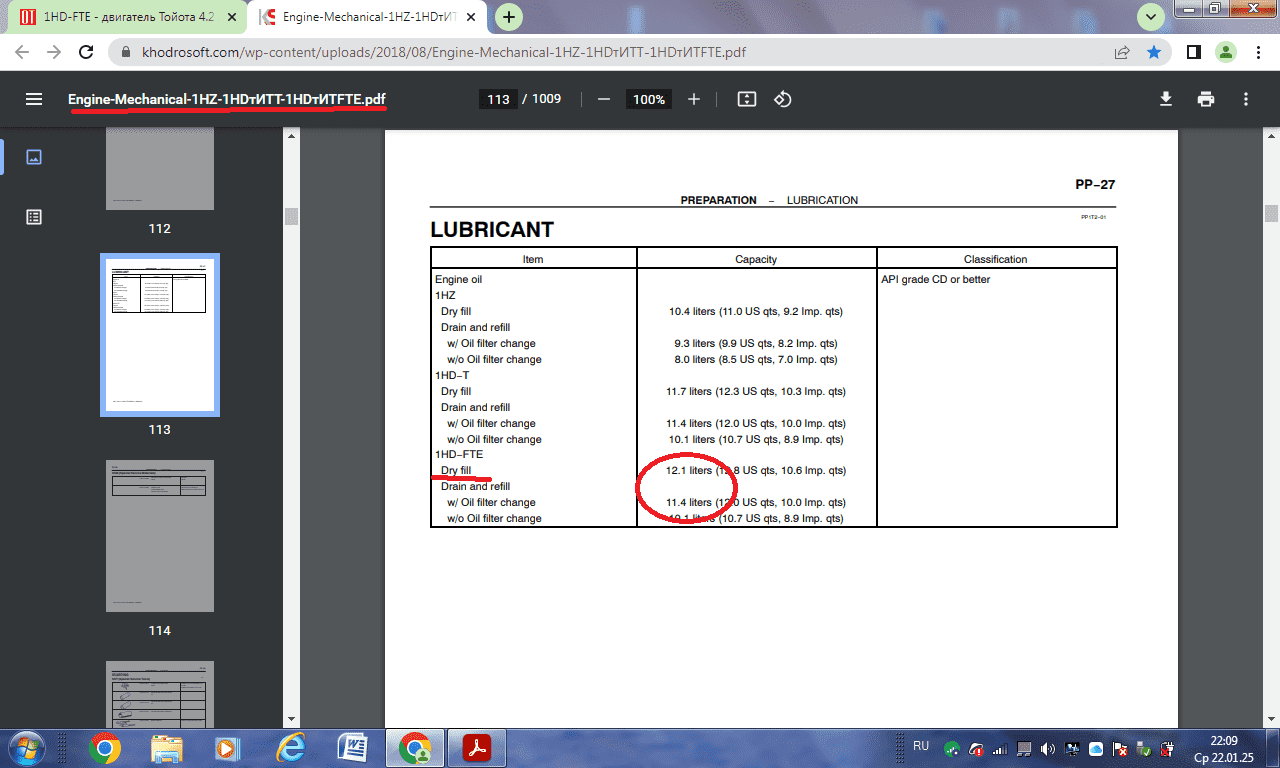Open Word from the Windows taskbar
The width and height of the screenshot is (1280, 768).
[x=353, y=747]
